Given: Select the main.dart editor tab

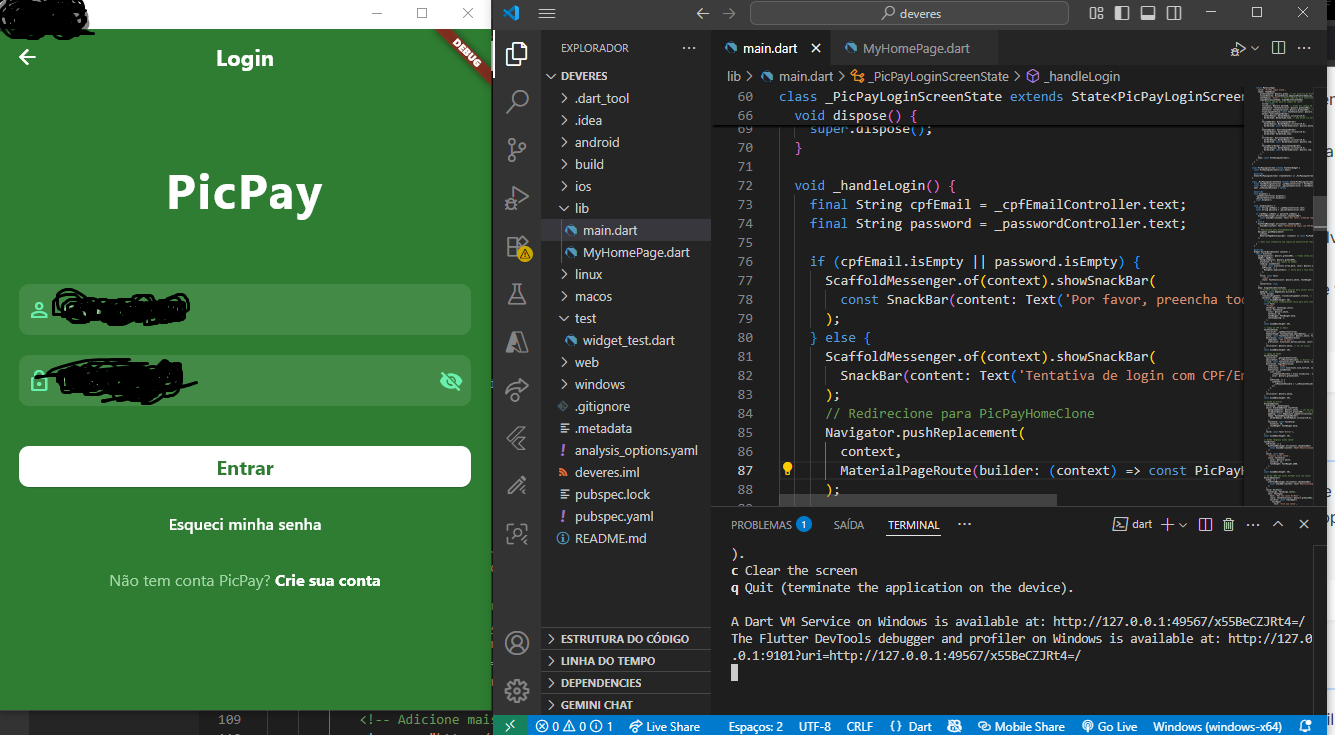Looking at the screenshot, I should [770, 48].
